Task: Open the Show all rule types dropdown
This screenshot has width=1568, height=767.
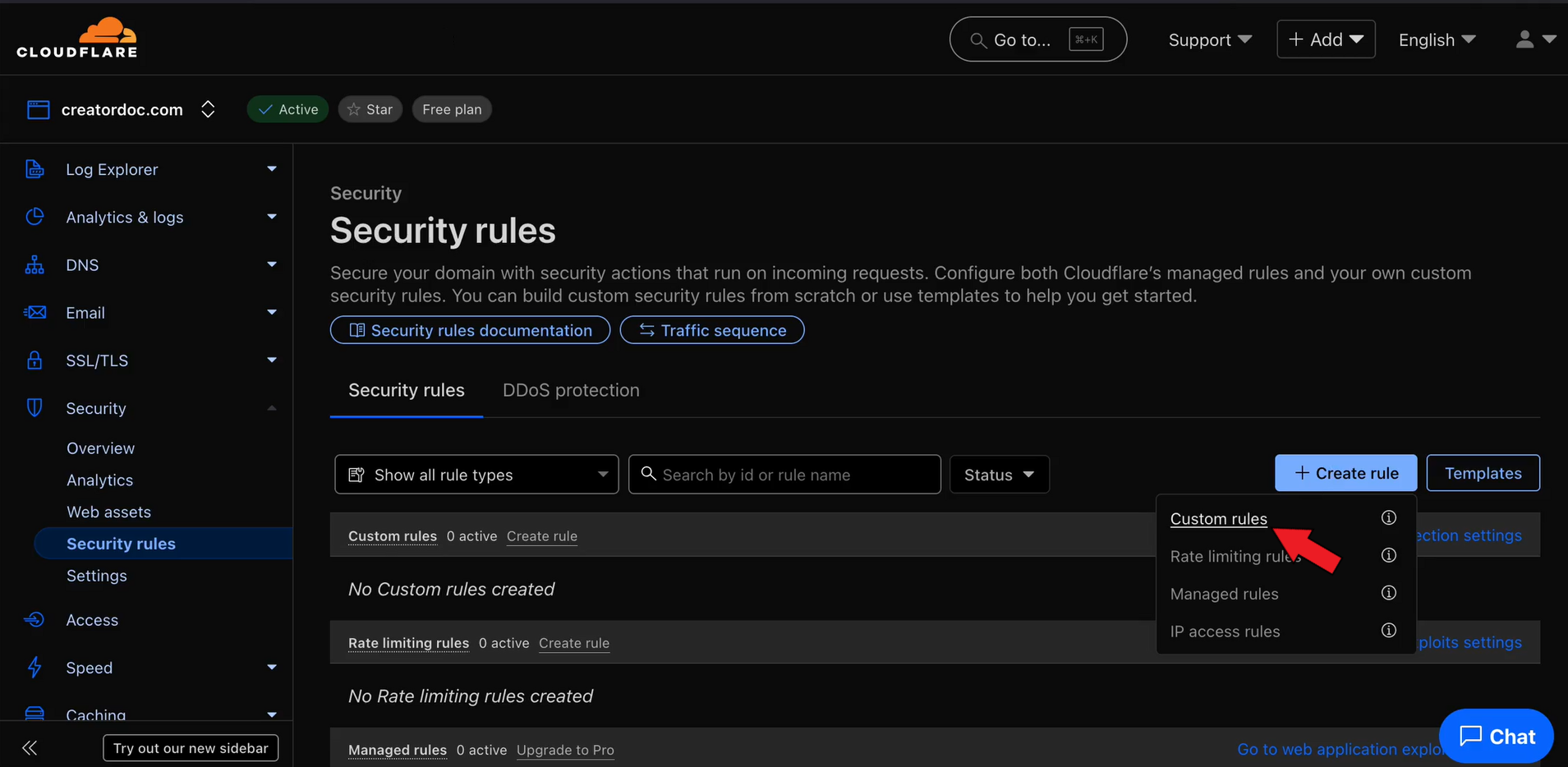Action: [476, 475]
